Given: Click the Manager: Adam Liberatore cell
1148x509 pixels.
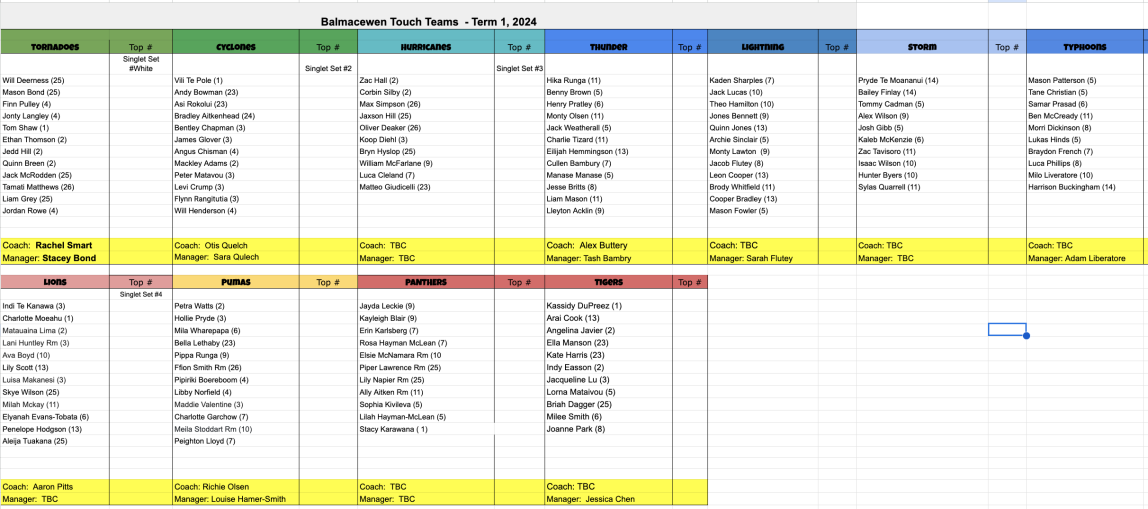Looking at the screenshot, I should (x=1085, y=258).
